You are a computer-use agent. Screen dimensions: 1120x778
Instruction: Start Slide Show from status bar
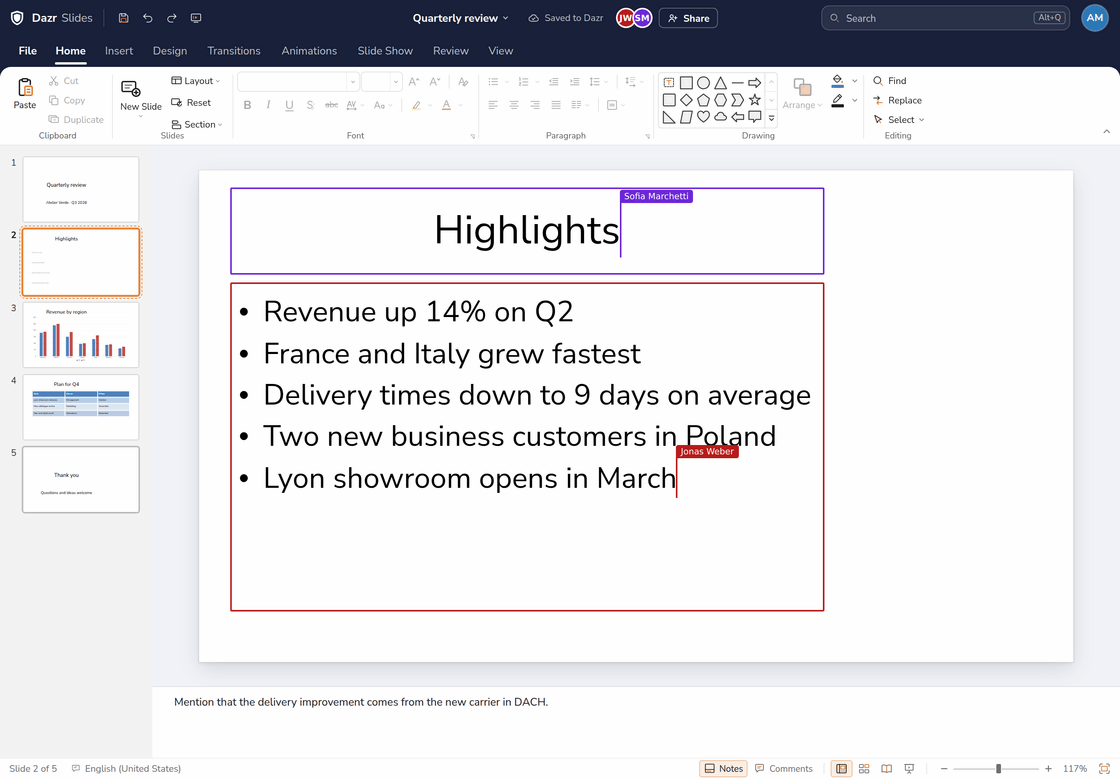coord(909,769)
